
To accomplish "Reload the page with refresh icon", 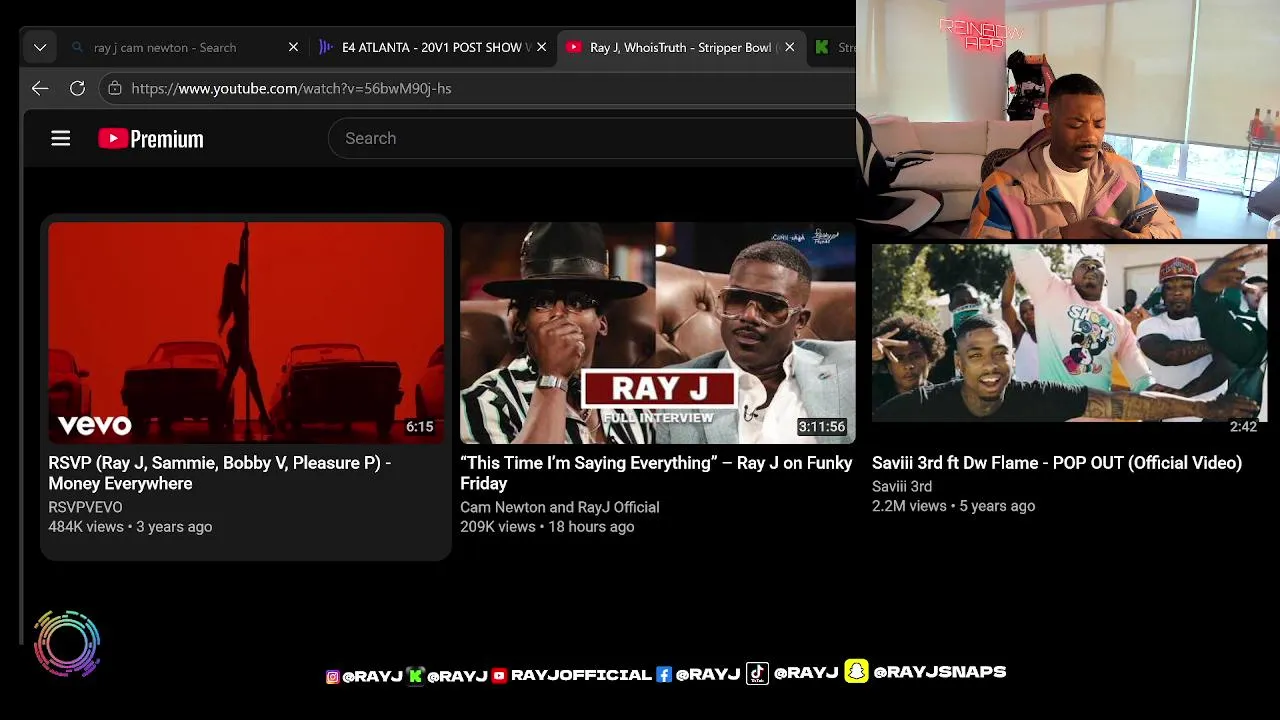I will (77, 88).
